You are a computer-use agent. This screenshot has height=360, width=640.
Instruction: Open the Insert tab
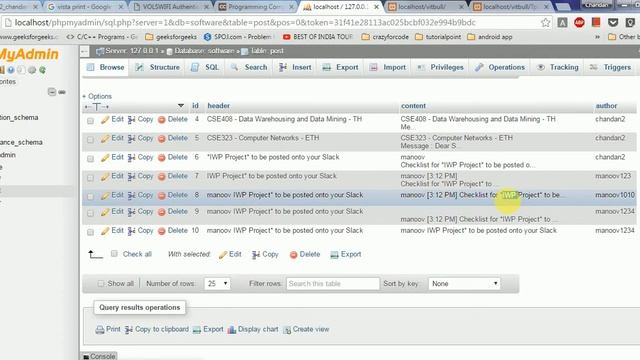[296, 67]
